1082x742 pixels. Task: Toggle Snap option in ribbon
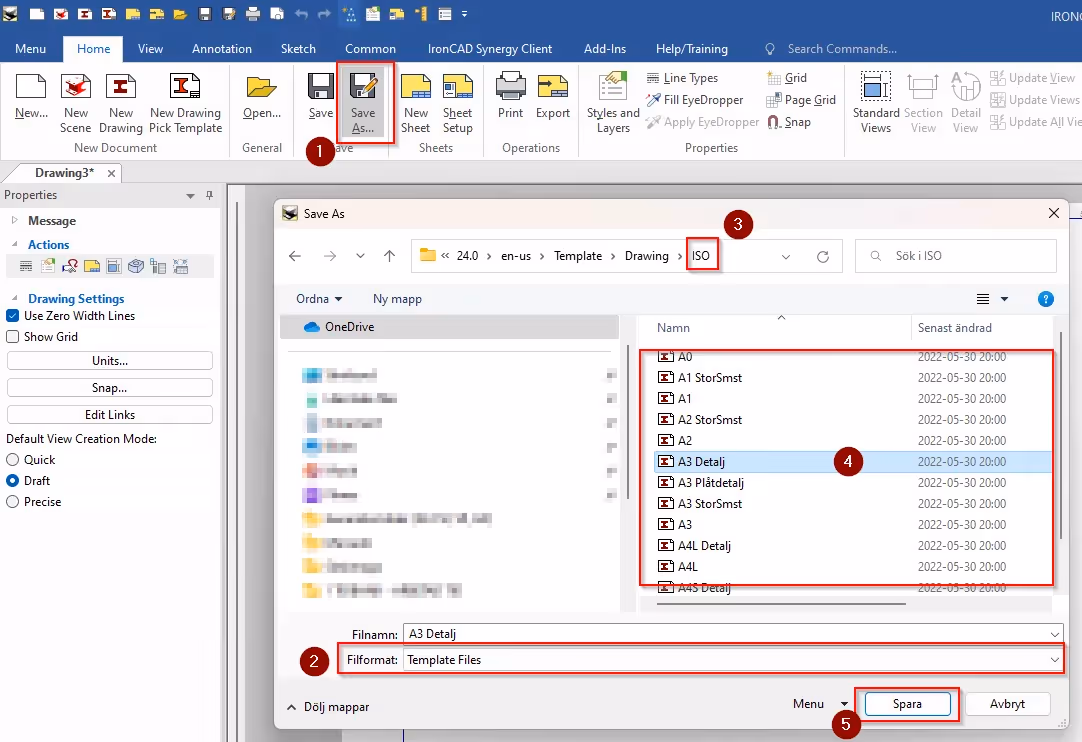(789, 122)
